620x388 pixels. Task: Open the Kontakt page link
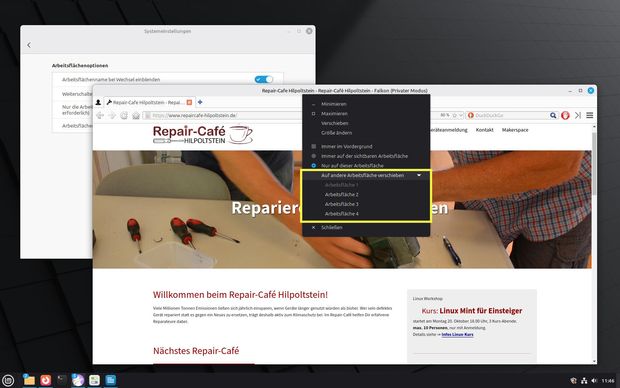tap(484, 130)
